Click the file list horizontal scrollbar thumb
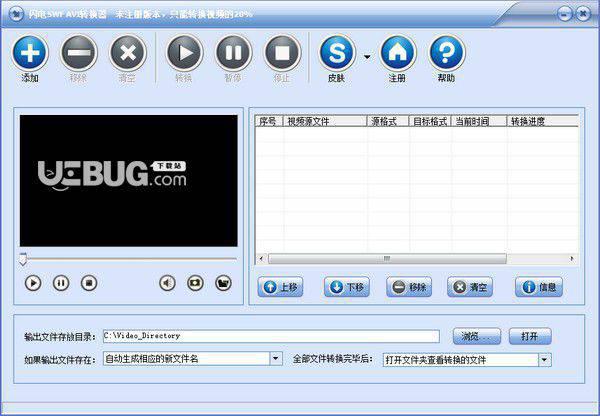This screenshot has height=416, width=600. coord(387,259)
